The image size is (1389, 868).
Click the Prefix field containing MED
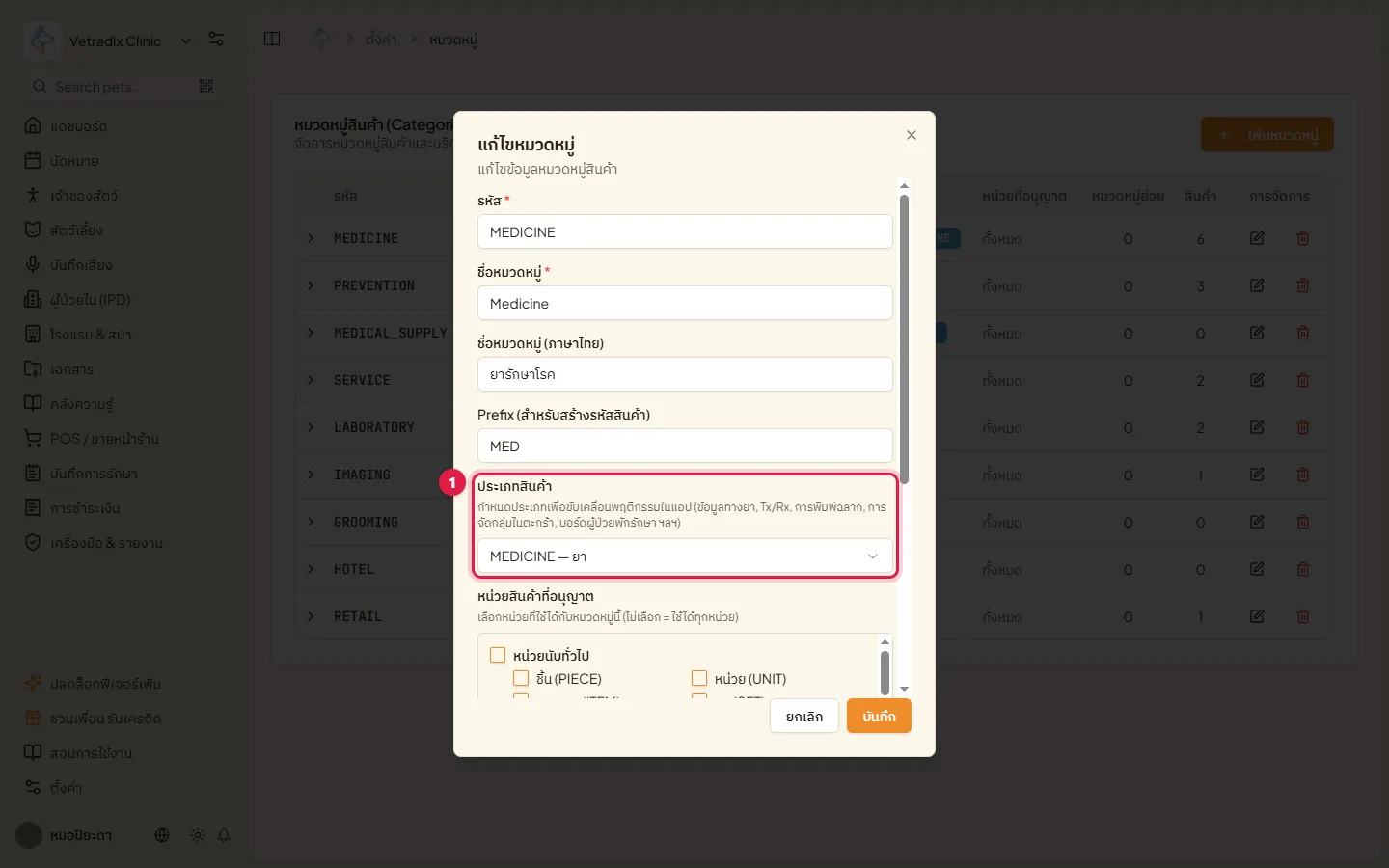[x=685, y=447]
